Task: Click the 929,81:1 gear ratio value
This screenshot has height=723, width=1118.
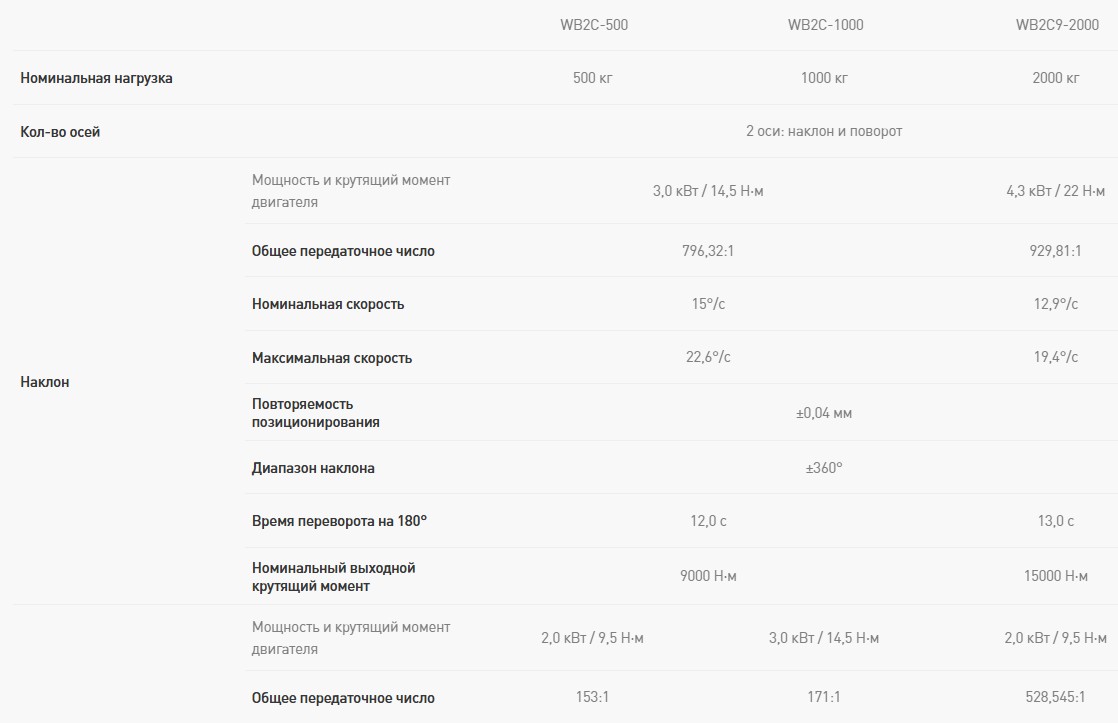Action: tap(1056, 251)
